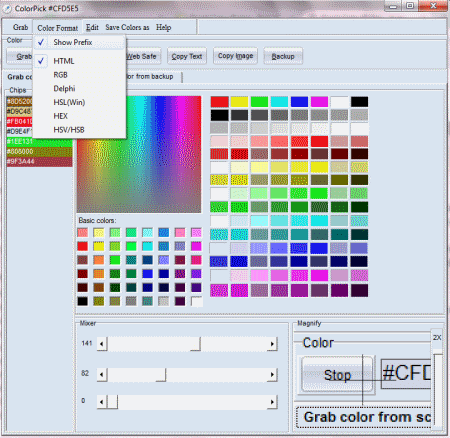Switch to the HEX color format
This screenshot has width=450, height=438.
79,116
